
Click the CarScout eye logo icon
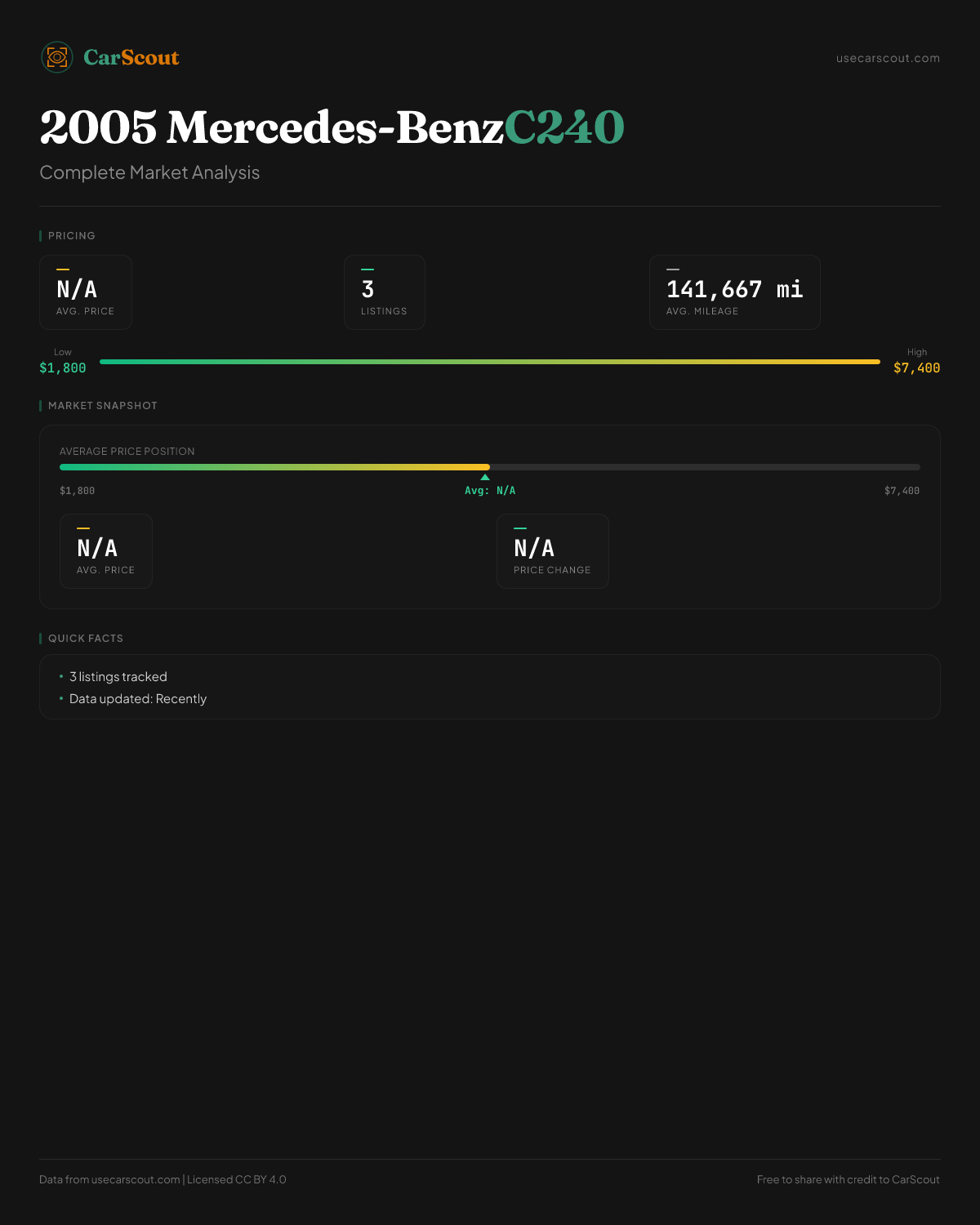point(57,57)
